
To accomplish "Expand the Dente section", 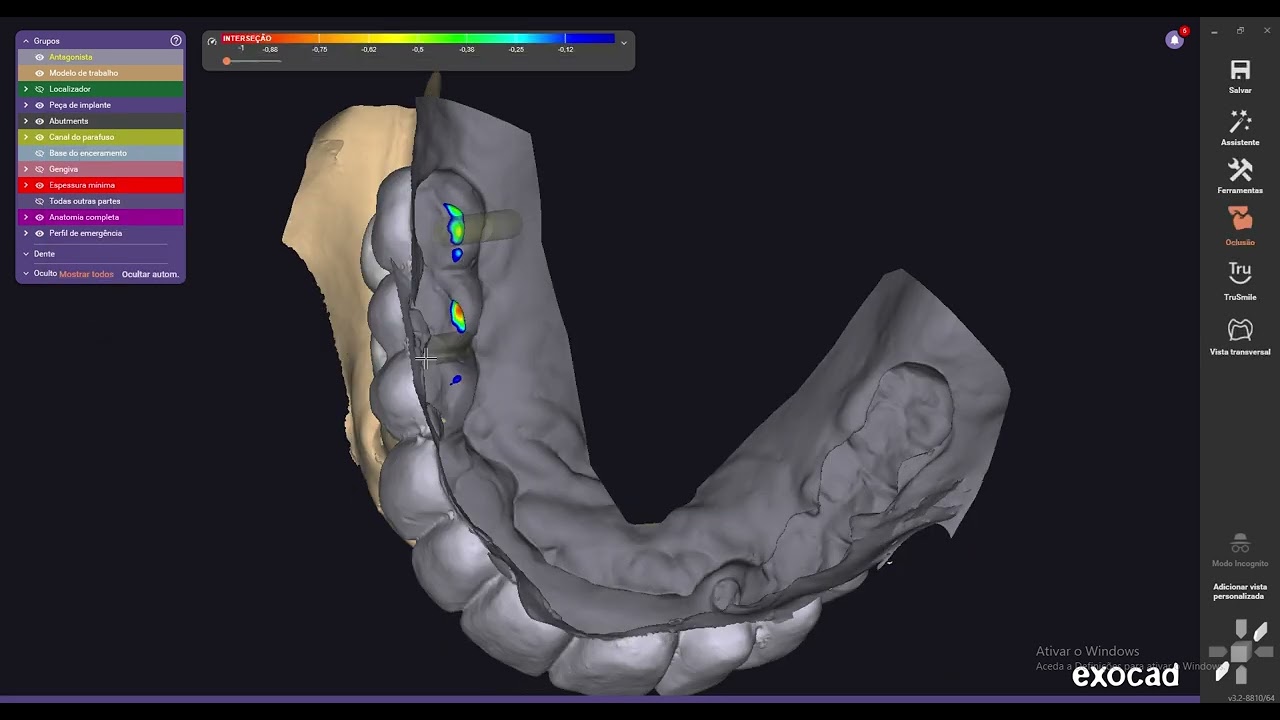I will [26, 254].
